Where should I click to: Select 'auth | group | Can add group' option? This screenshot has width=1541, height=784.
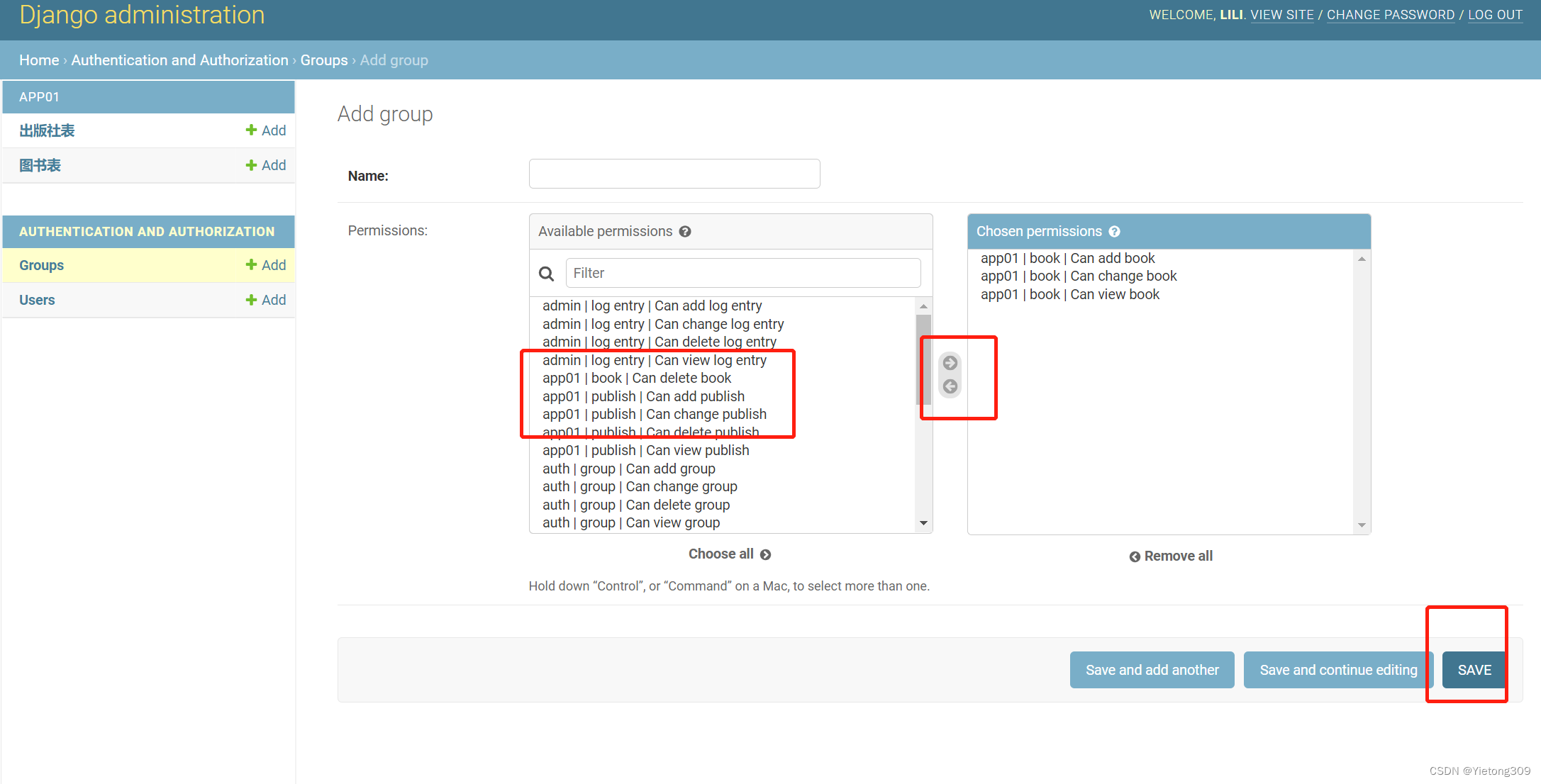click(628, 469)
